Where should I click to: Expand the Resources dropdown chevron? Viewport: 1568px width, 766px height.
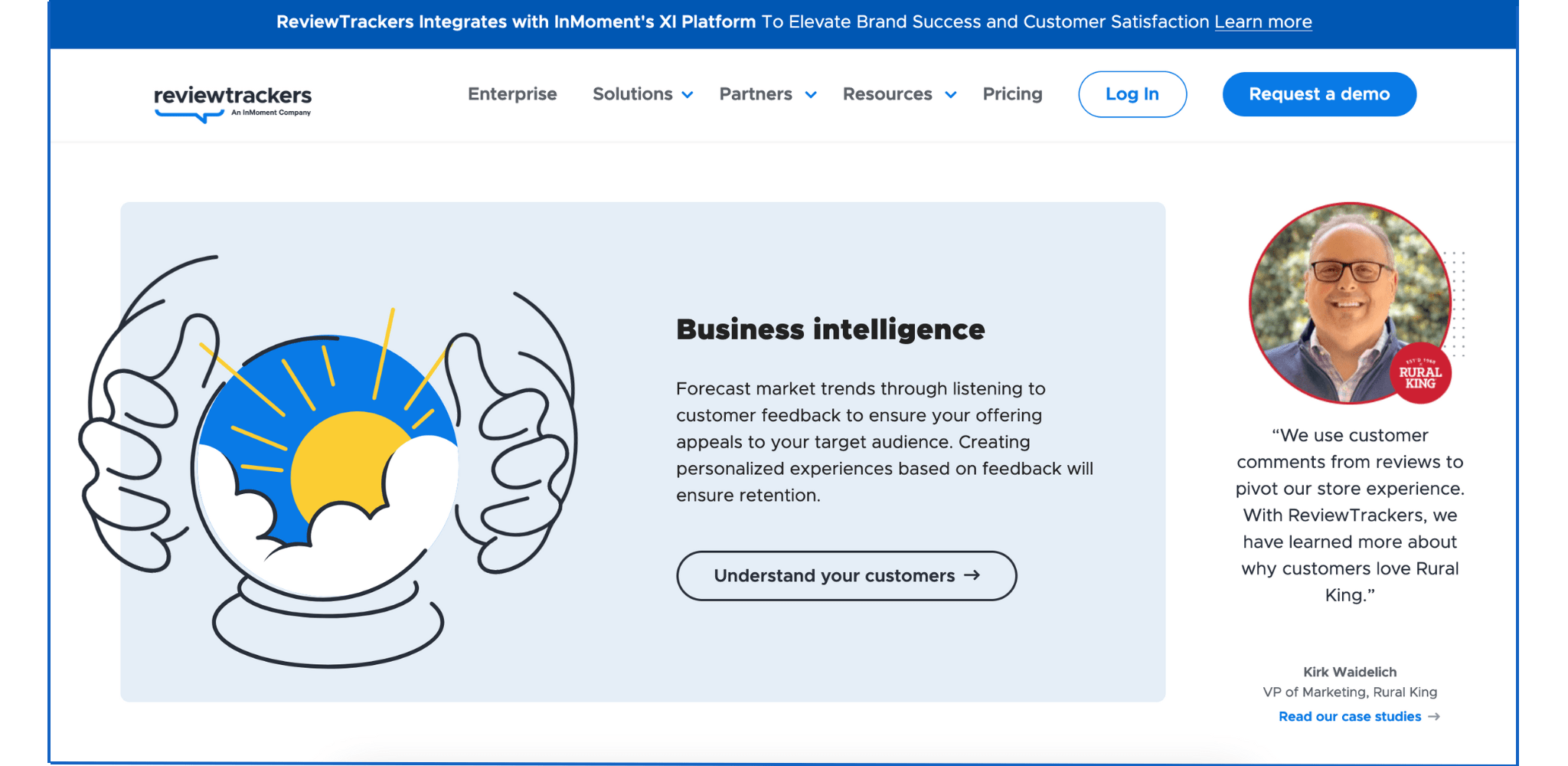point(951,95)
